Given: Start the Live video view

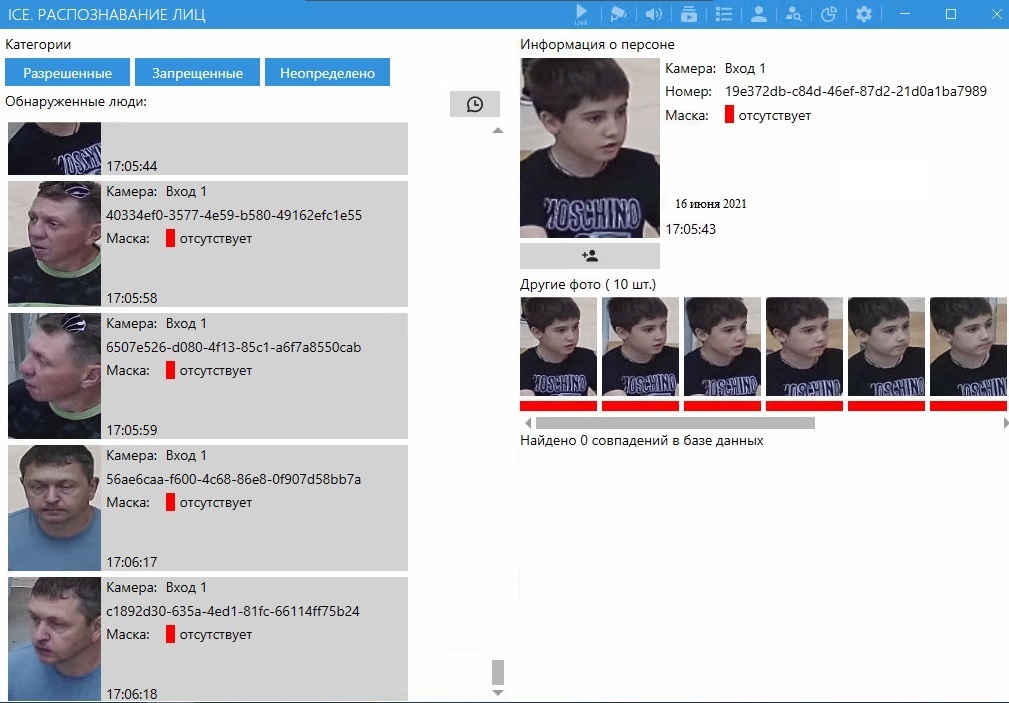Looking at the screenshot, I should coord(581,14).
